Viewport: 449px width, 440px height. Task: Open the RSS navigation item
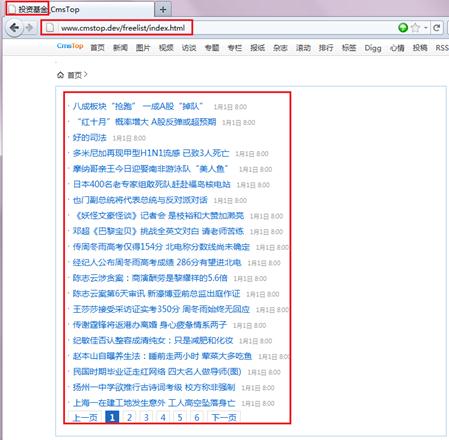click(442, 48)
